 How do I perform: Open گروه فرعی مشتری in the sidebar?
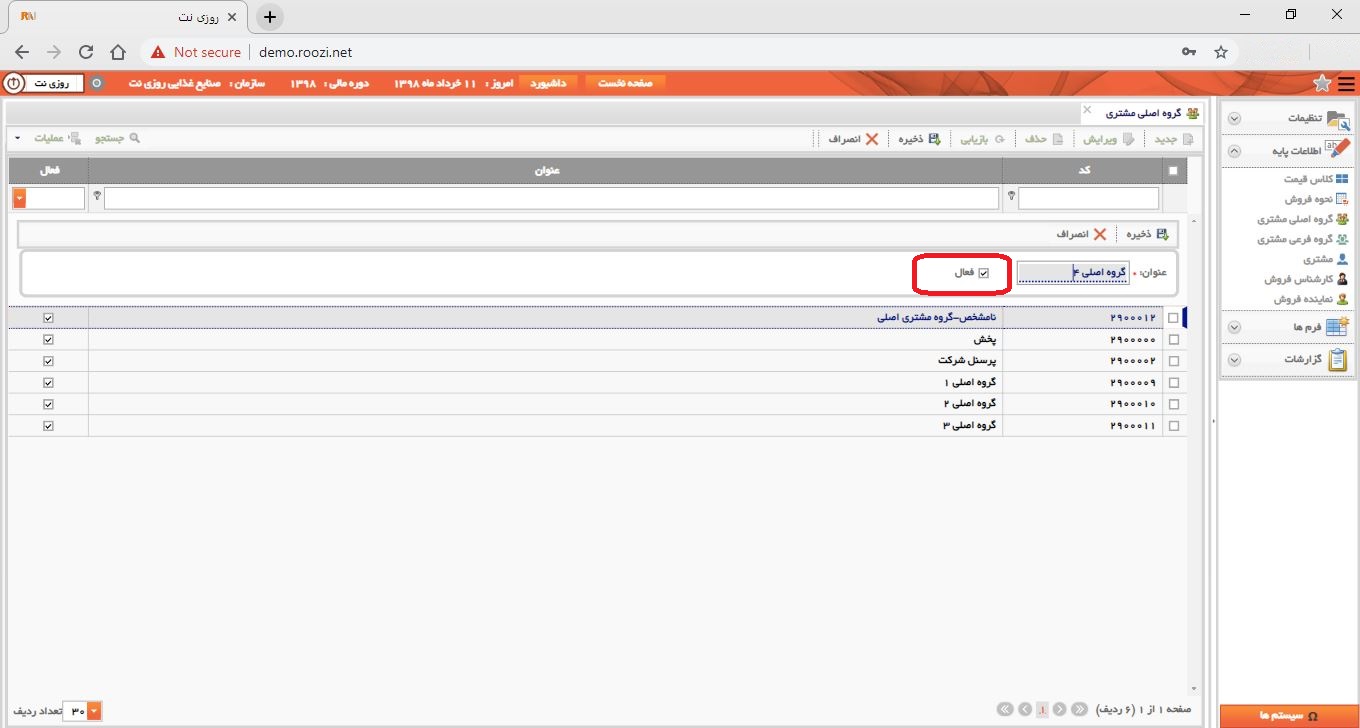coord(1303,239)
